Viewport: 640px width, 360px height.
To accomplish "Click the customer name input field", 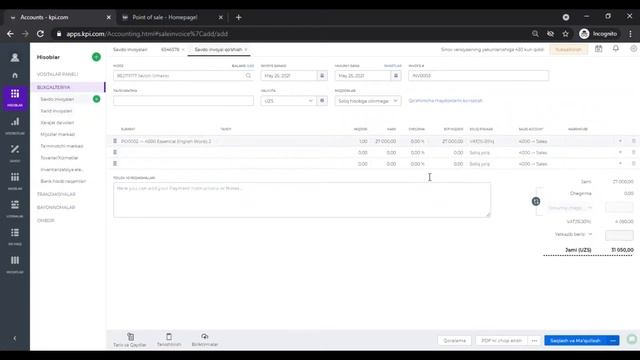I will 179,76.
